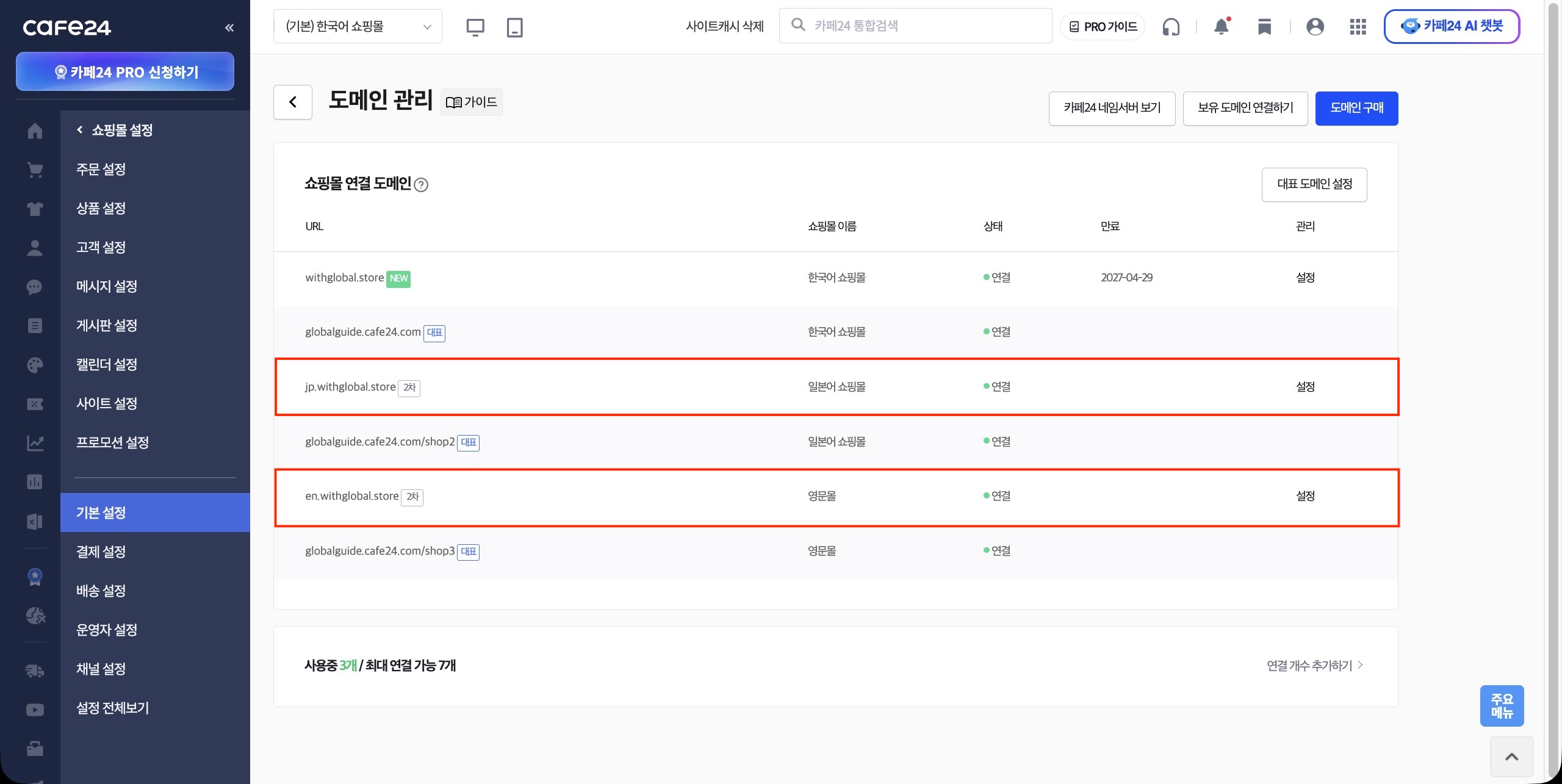Viewport: 1562px width, 784px height.
Task: Click 카페24 네임서버 보기 button
Action: tap(1112, 108)
